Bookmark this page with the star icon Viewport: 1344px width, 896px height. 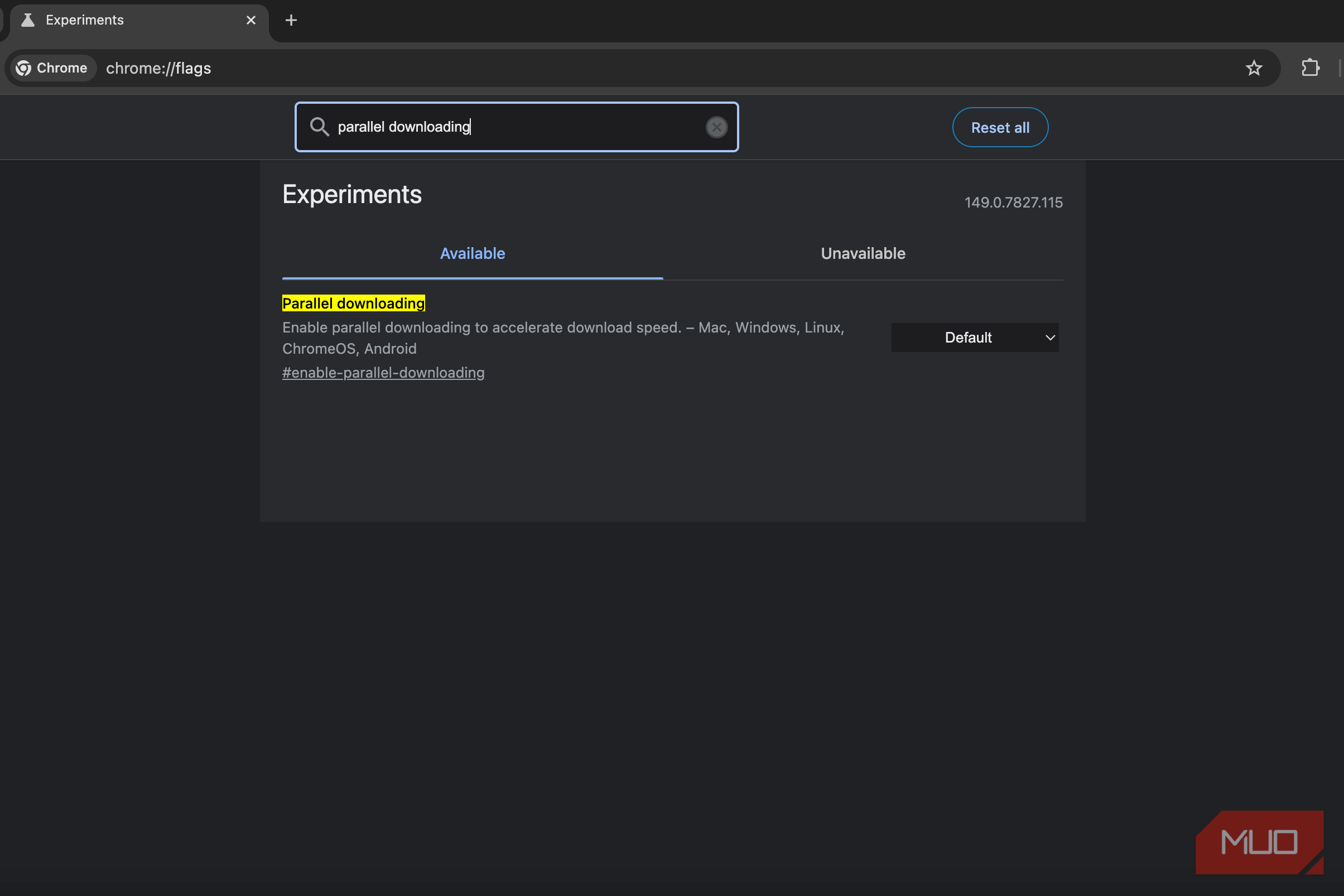point(1254,68)
